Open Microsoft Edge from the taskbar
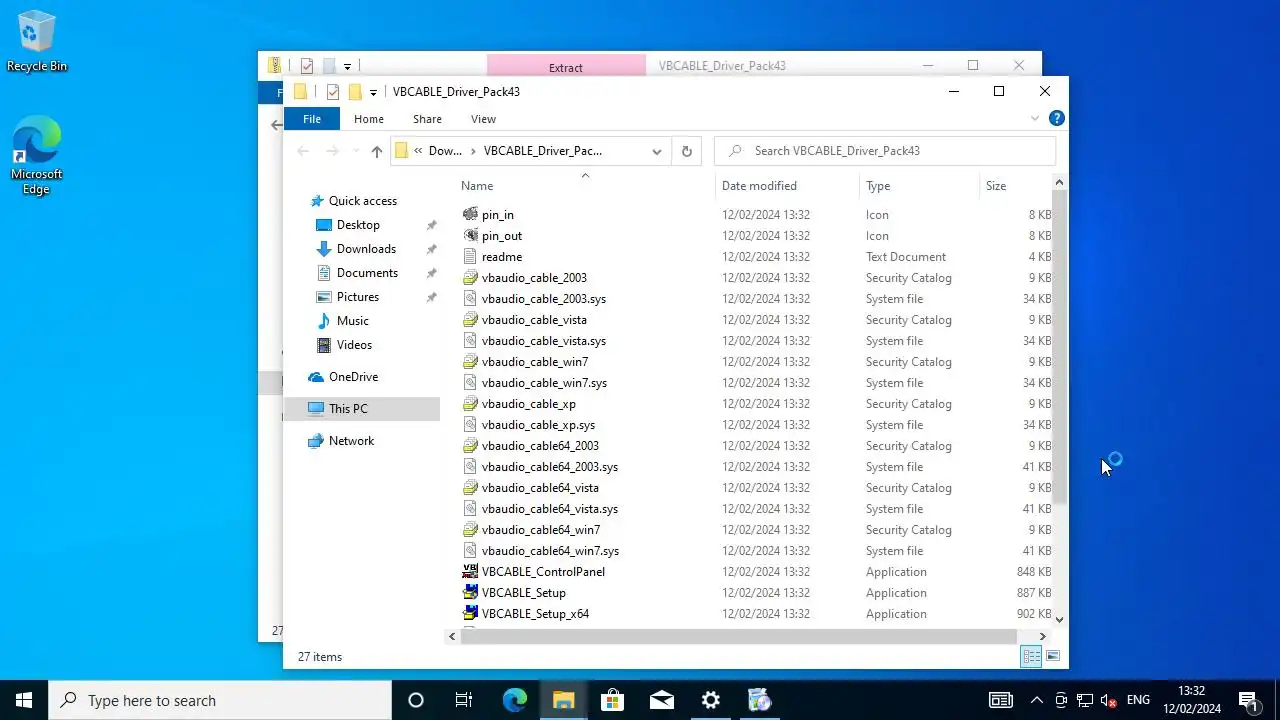Screen dimensions: 1280x720 [x=514, y=700]
